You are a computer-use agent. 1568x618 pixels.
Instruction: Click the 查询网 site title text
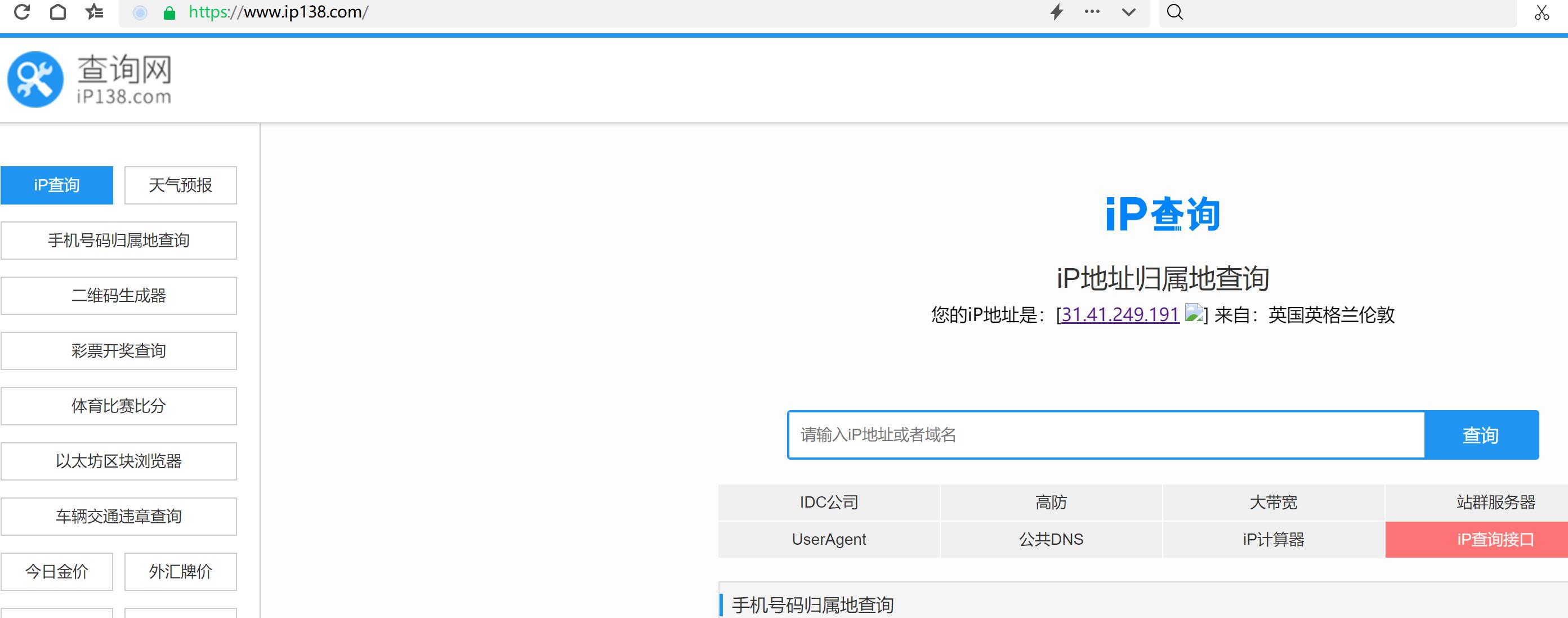click(124, 69)
